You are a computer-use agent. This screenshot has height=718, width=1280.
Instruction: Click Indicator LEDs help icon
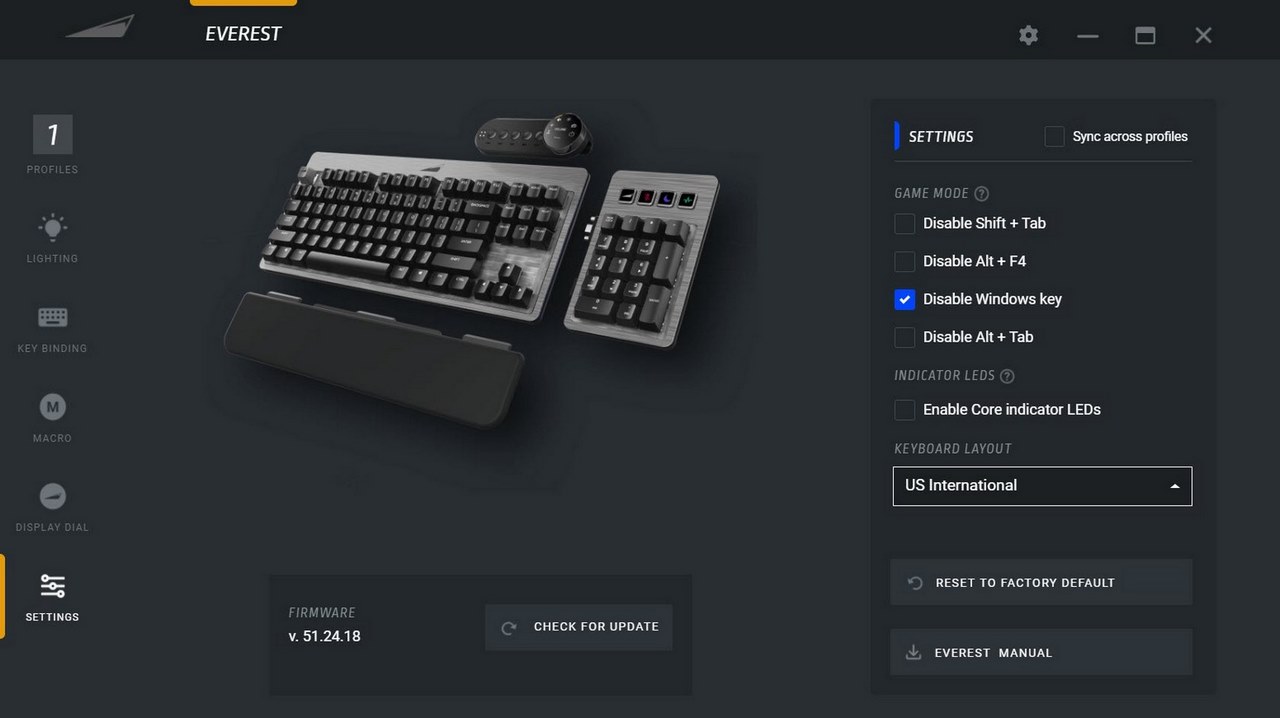coord(1007,376)
